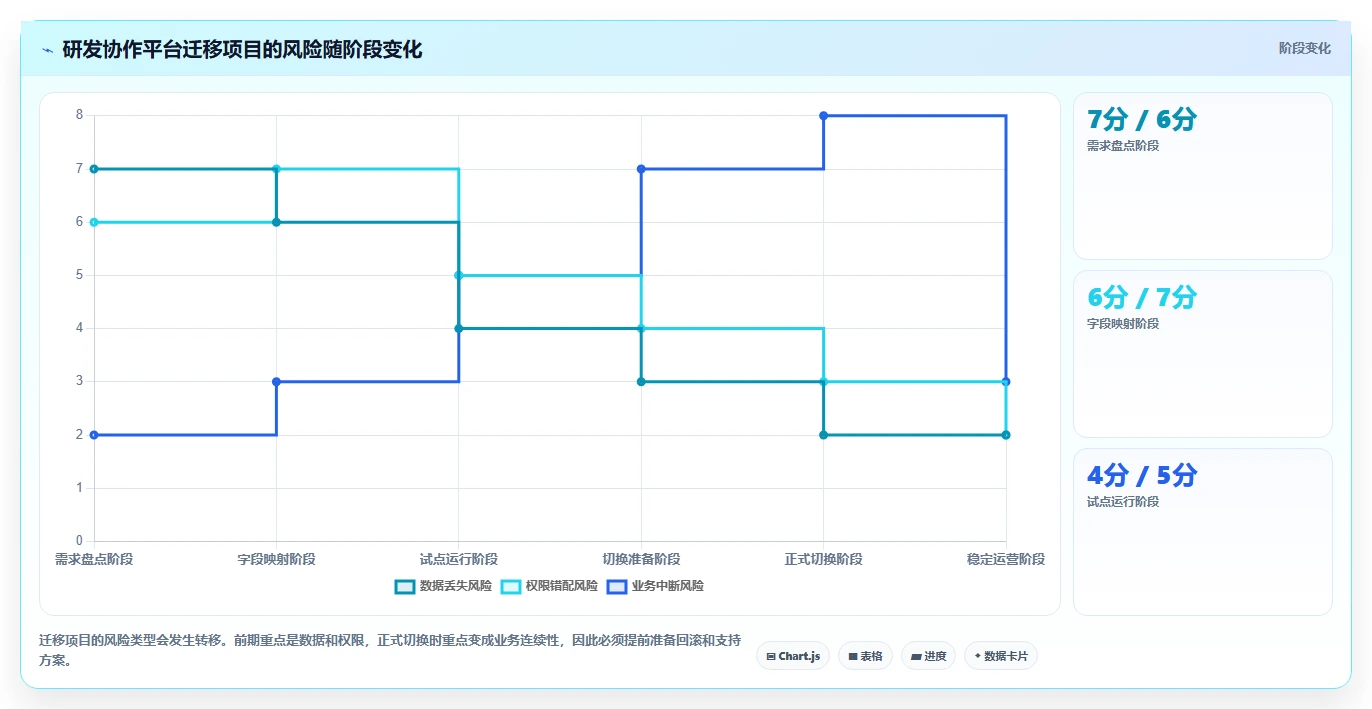Click the cyan point at 4 for 切换准备阶段
Image resolution: width=1372 pixels, height=709 pixels.
[641, 328]
